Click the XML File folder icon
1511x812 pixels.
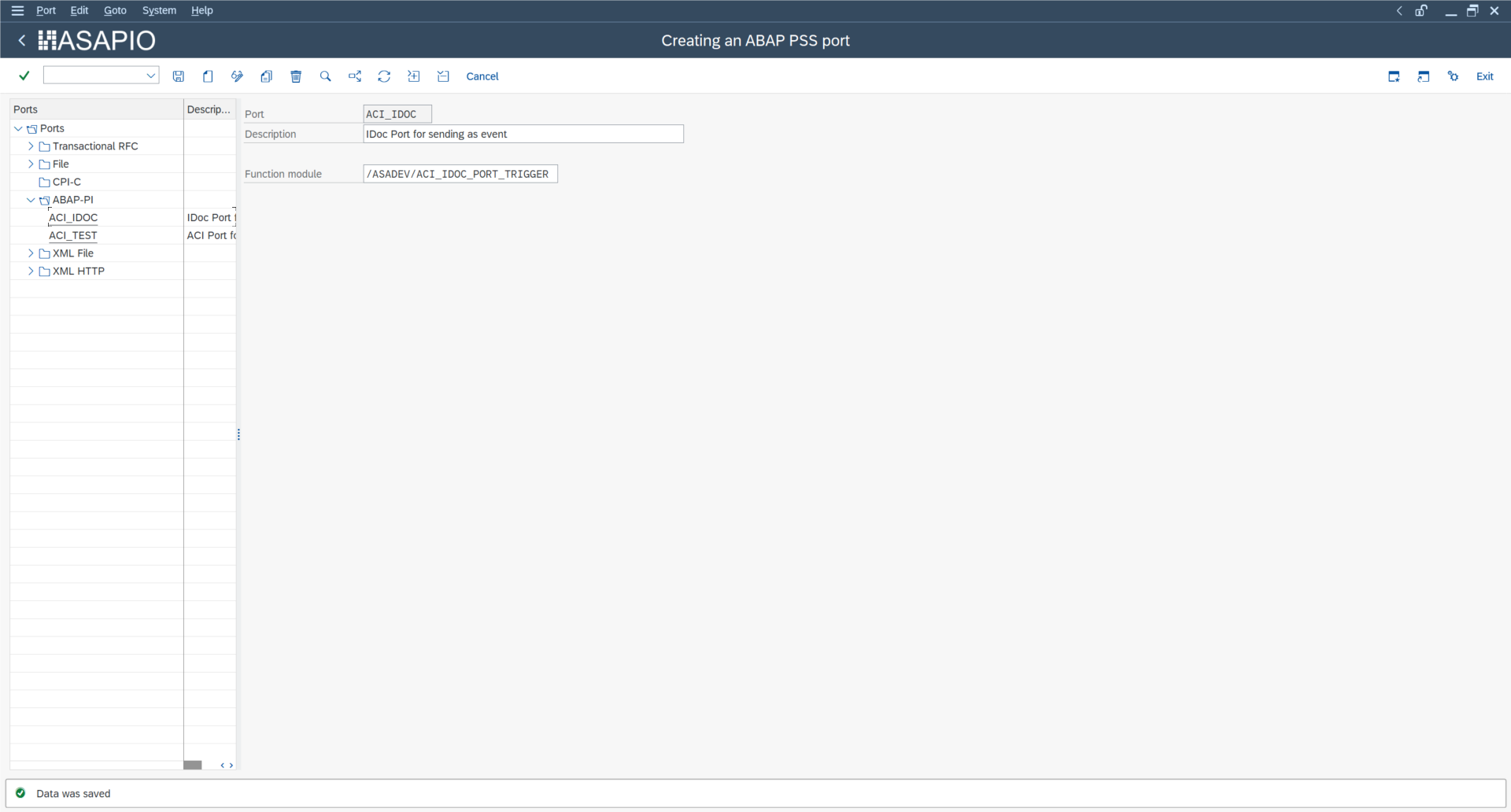pyautogui.click(x=44, y=253)
